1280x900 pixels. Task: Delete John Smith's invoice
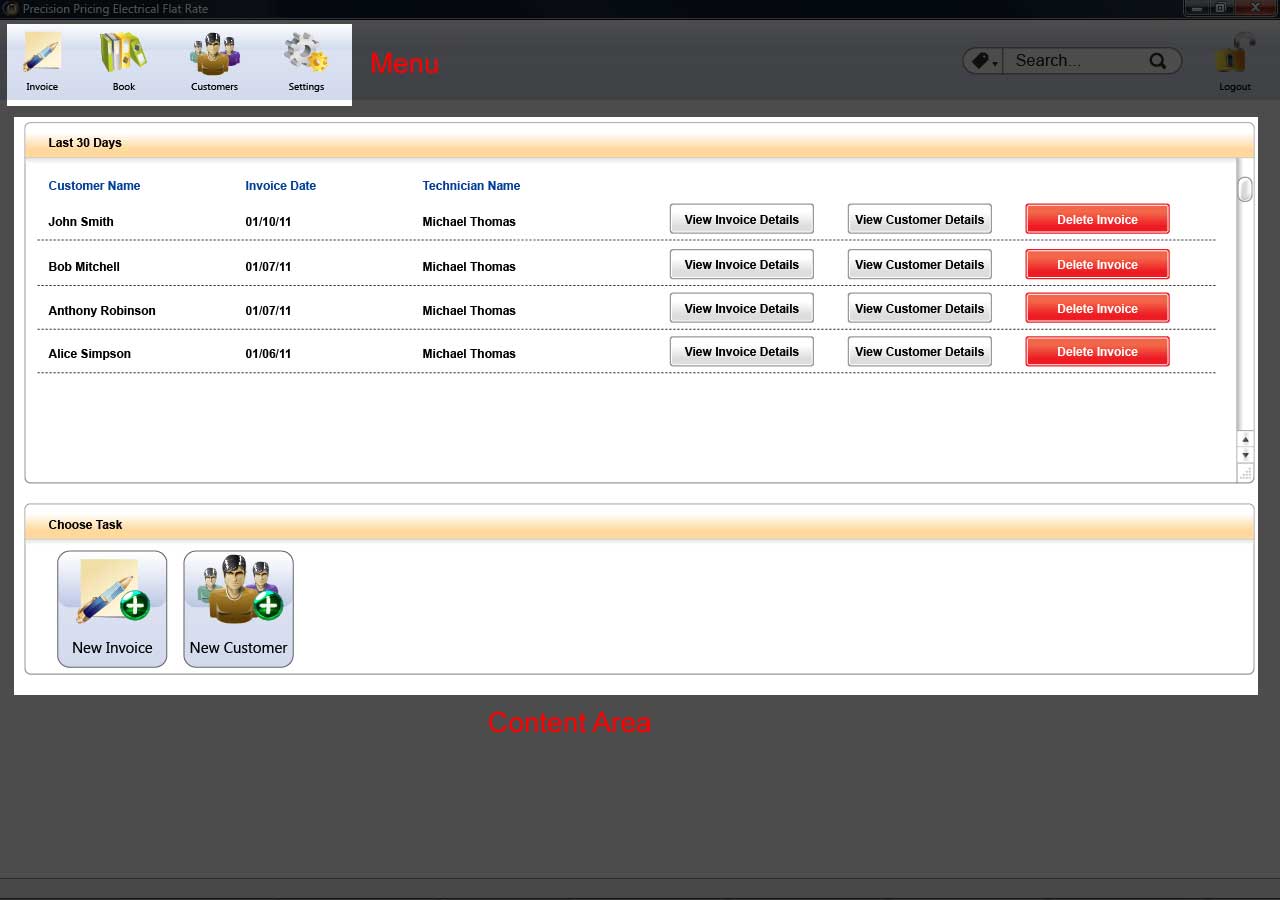pos(1097,219)
